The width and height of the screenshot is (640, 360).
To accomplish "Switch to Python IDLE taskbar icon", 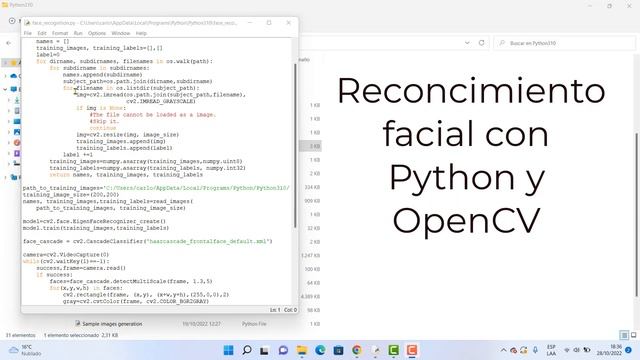I will click(376, 350).
